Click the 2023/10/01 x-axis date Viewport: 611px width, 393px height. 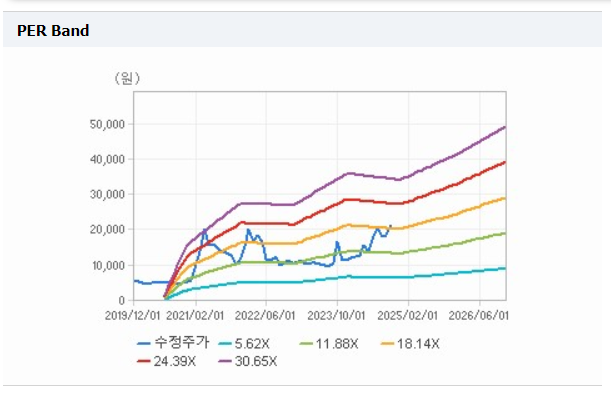click(336, 315)
